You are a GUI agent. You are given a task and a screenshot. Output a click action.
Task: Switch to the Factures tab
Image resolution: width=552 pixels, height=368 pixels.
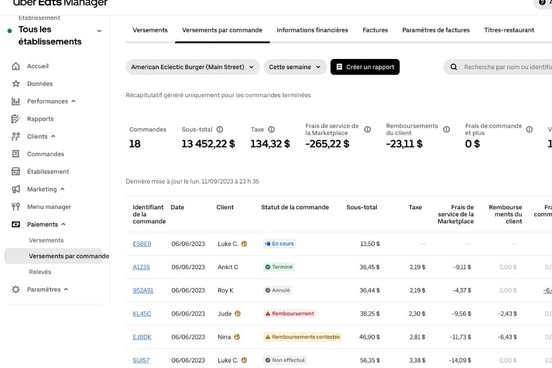(x=375, y=30)
